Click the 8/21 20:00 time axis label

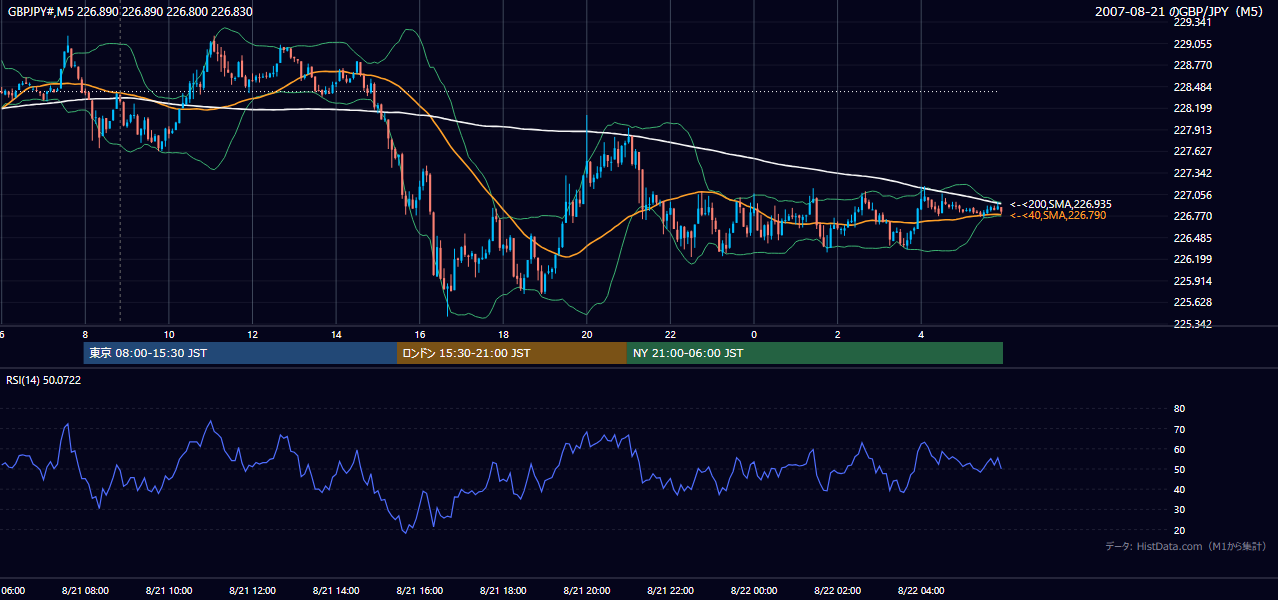point(587,590)
